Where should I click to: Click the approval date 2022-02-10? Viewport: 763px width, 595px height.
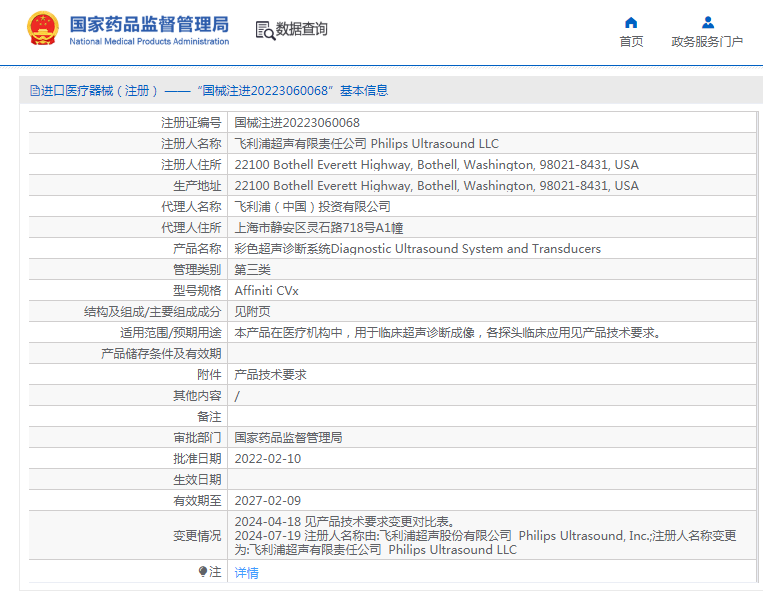point(267,458)
